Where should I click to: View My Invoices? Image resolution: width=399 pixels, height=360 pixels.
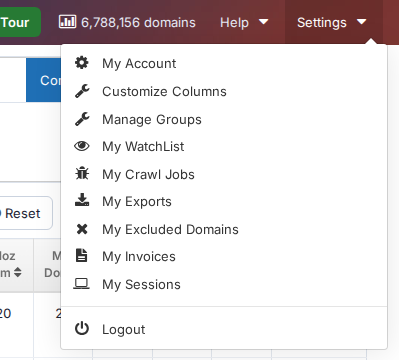tap(139, 257)
